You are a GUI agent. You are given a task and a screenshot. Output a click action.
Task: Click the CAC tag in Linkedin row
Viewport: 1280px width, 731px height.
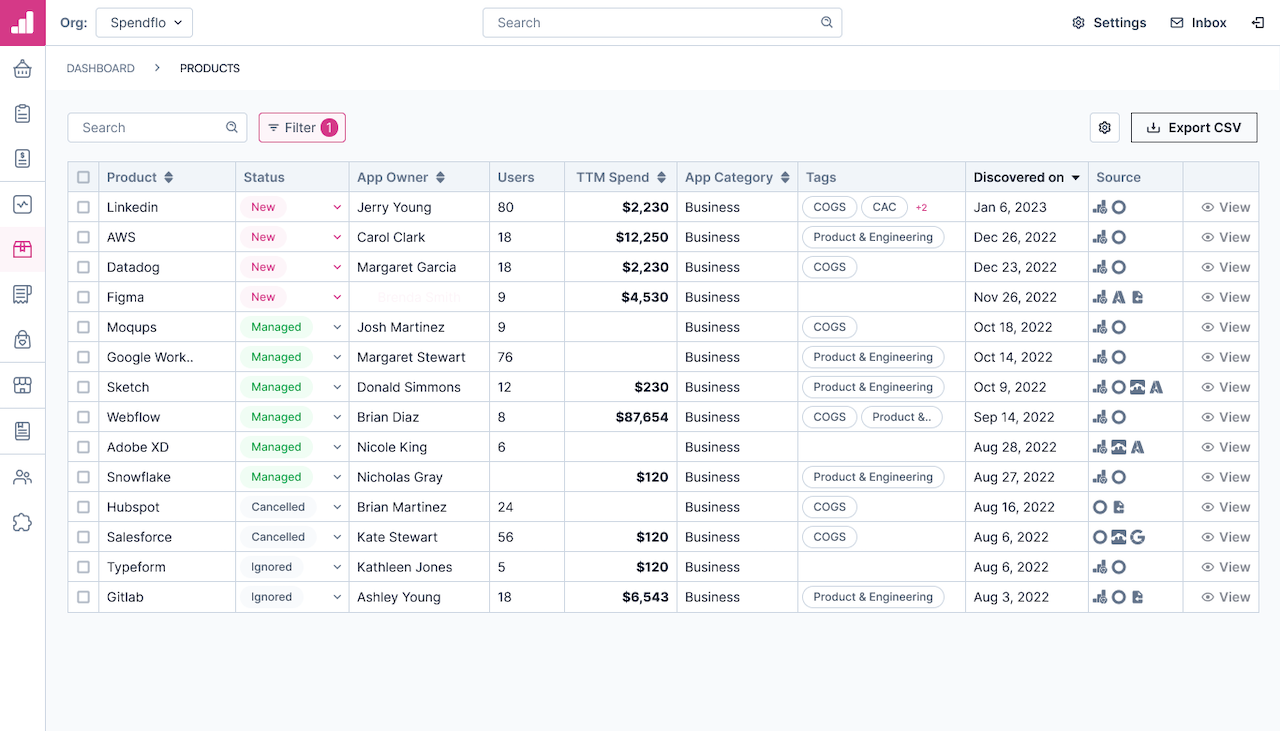[884, 207]
